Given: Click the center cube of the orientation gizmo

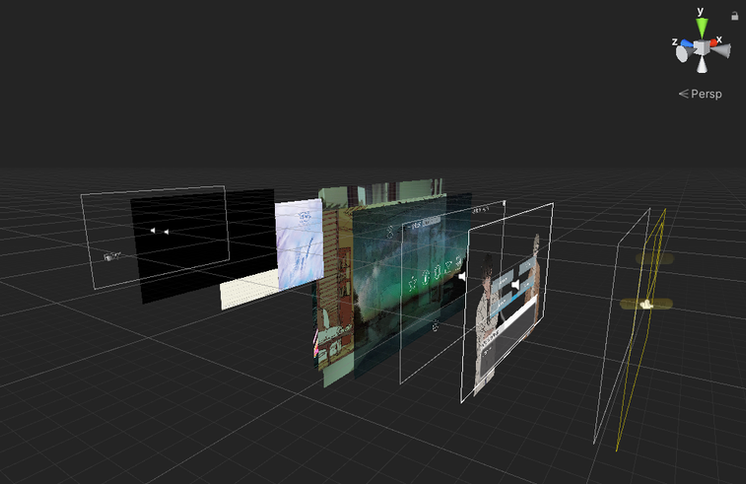Looking at the screenshot, I should pos(701,48).
